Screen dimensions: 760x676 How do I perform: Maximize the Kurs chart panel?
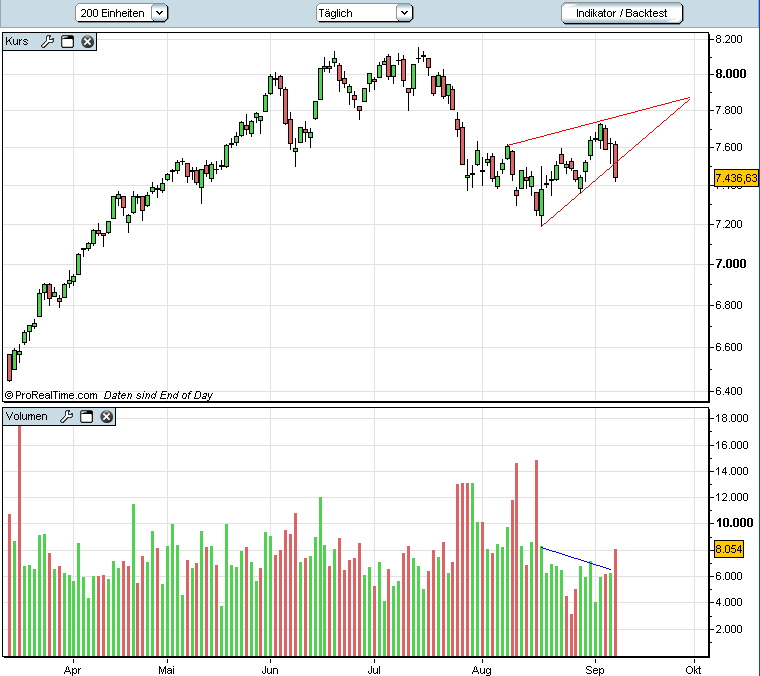(x=68, y=41)
